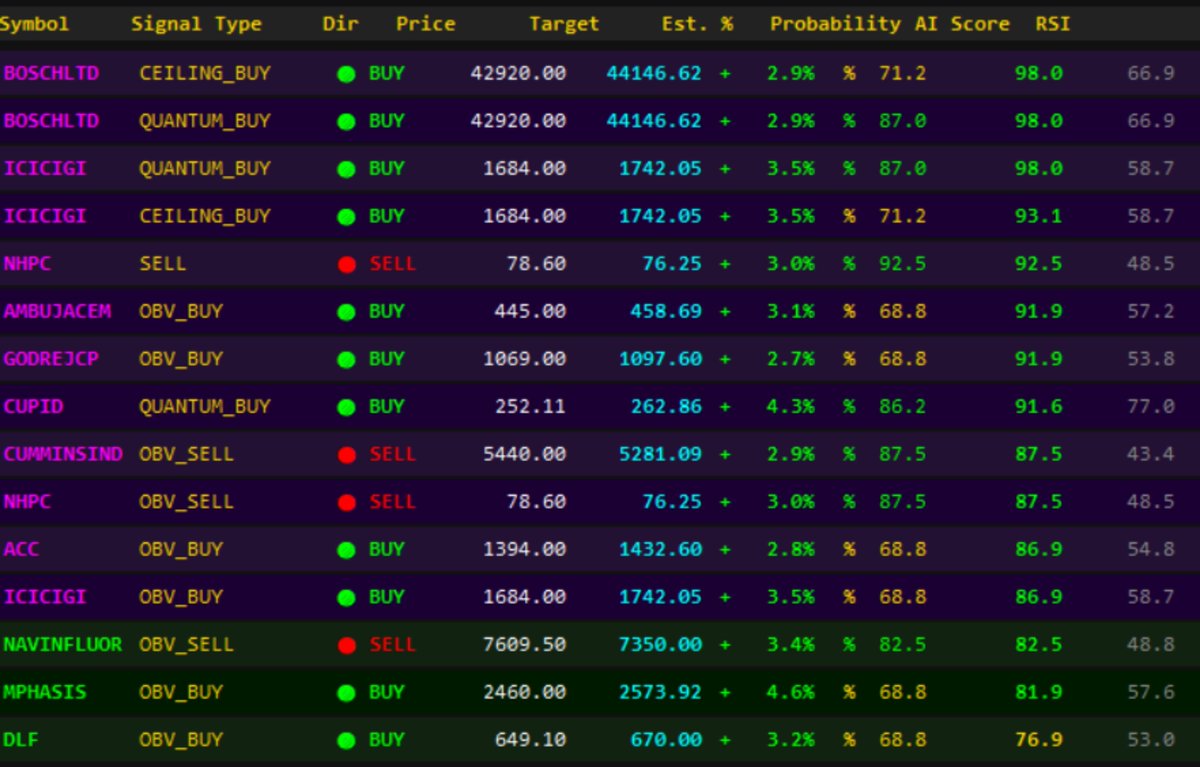The image size is (1200, 767).
Task: Select the CUPID symbol
Action: (x=33, y=406)
